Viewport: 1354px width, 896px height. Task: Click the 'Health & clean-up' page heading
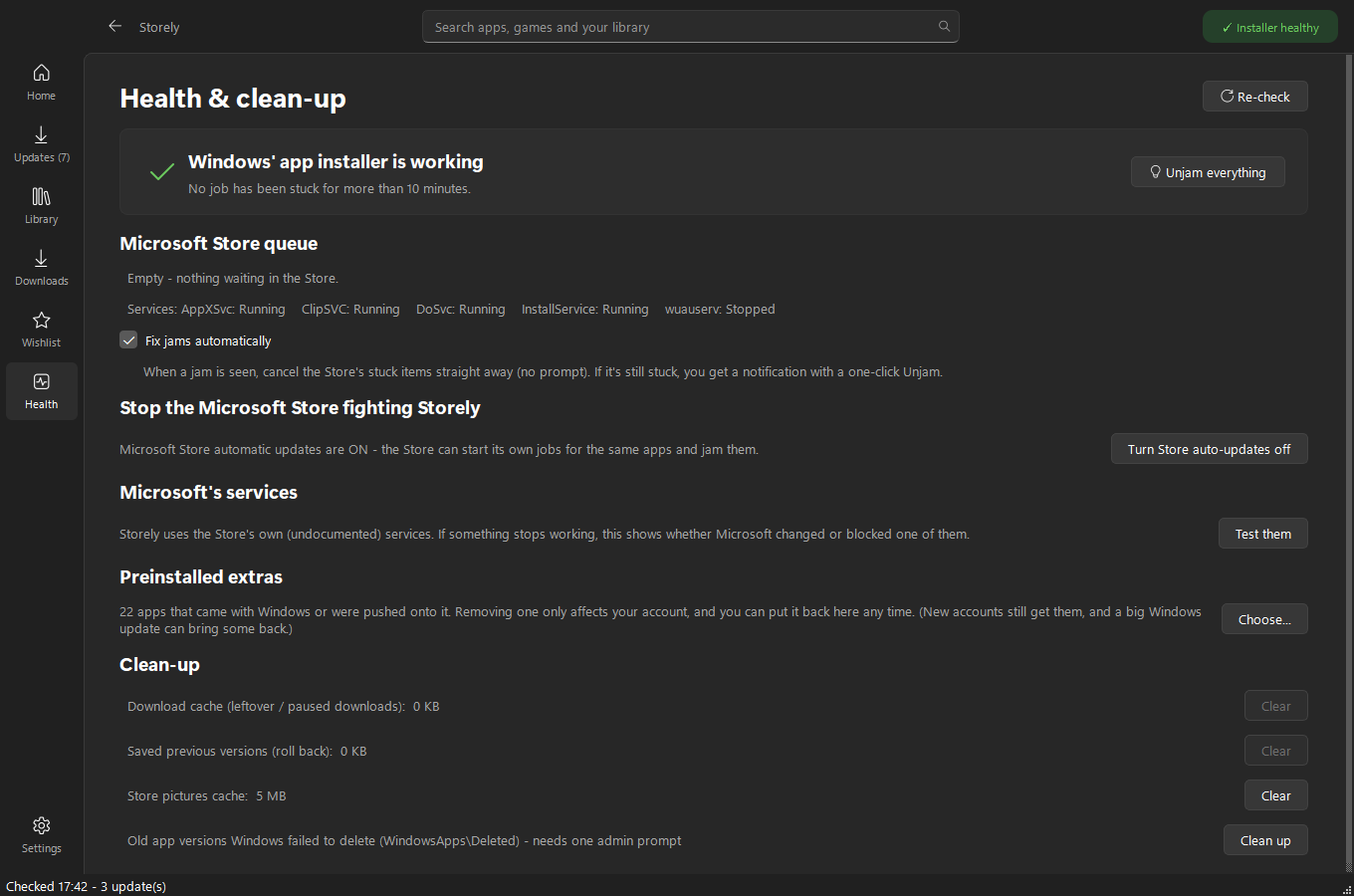click(233, 99)
